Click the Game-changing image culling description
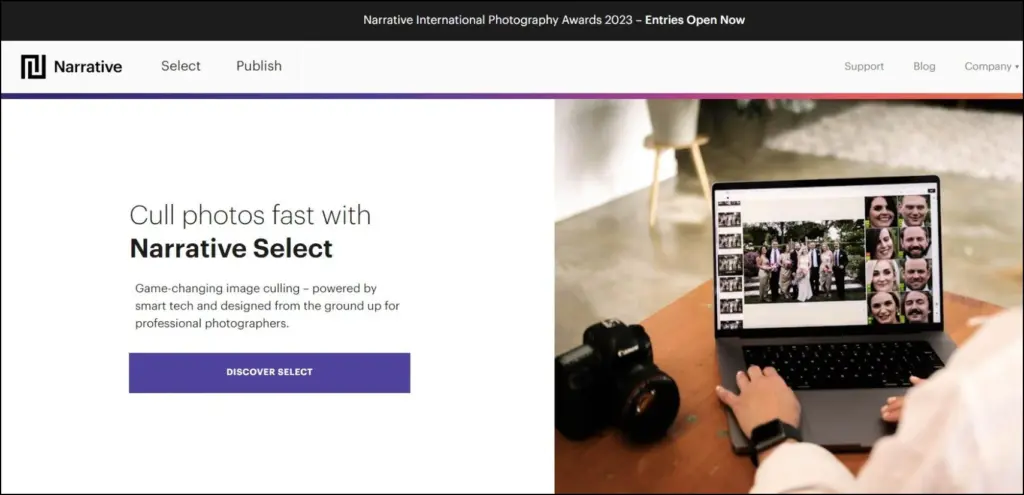This screenshot has height=495, width=1024. (267, 305)
